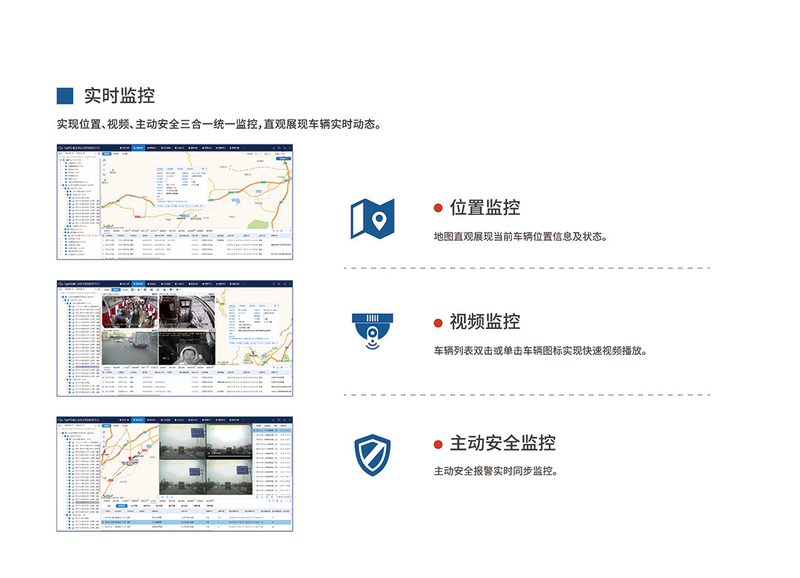Click the folded map location icon
This screenshot has width=800, height=578.
[x=372, y=219]
